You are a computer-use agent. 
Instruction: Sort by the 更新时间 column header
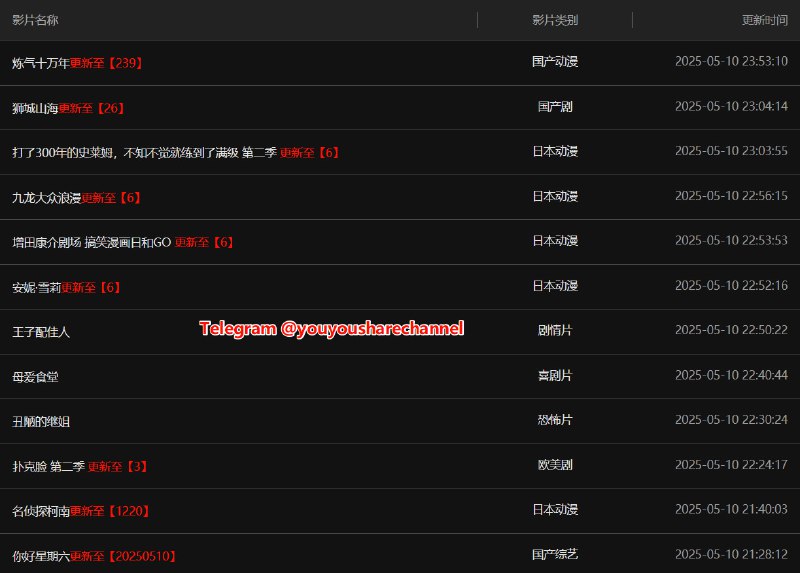[764, 20]
